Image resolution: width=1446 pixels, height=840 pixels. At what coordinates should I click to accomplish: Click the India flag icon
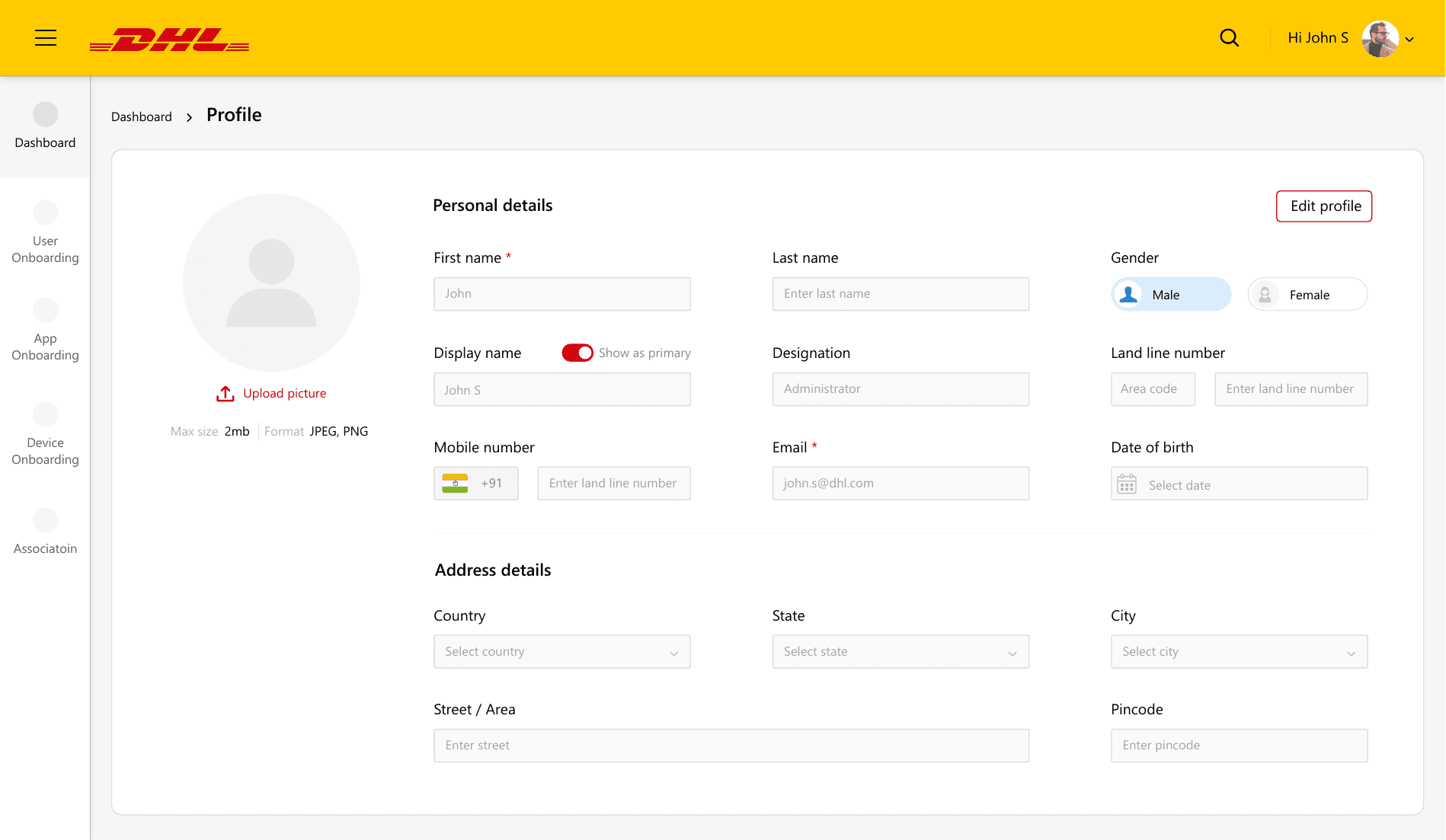pos(455,484)
